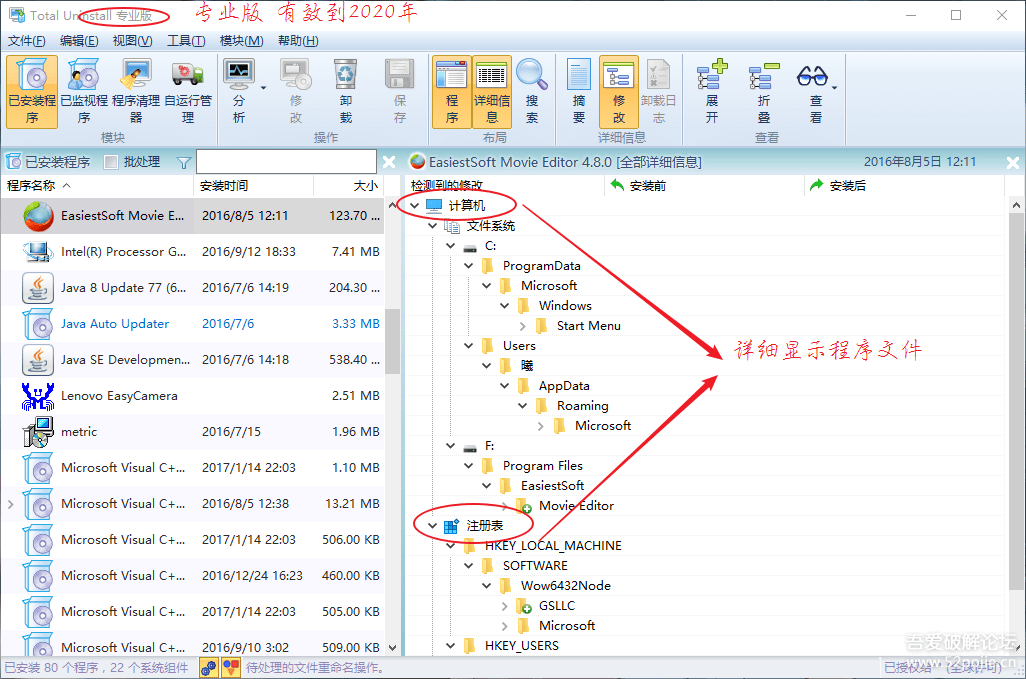1026x679 pixels.
Task: Open the 文件(F) menu
Action: click(x=27, y=41)
